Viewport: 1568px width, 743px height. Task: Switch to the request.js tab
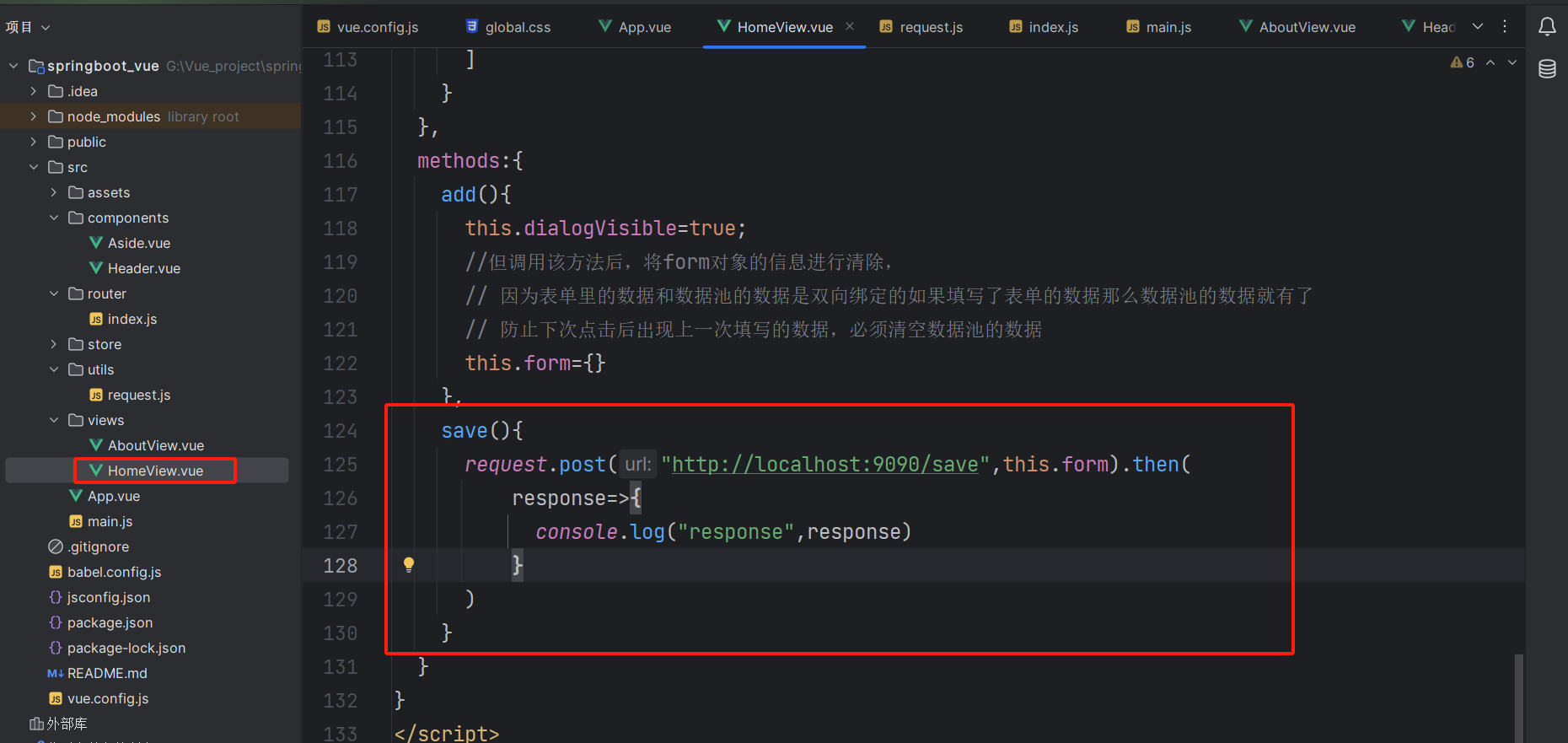[921, 27]
